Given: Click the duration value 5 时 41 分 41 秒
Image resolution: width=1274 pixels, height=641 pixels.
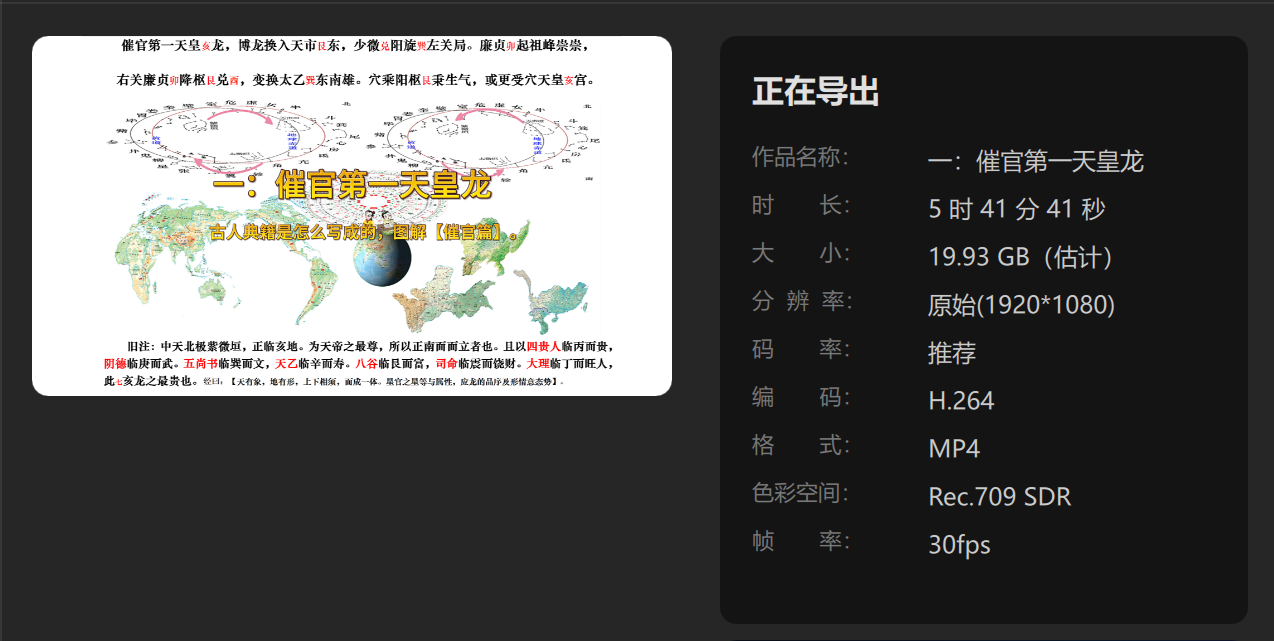Looking at the screenshot, I should click(1017, 209).
